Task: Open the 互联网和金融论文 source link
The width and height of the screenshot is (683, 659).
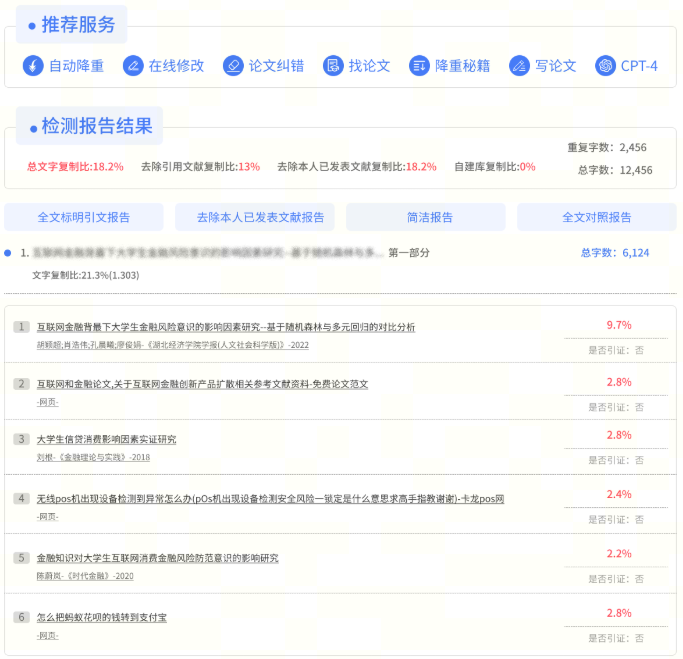Action: [x=202, y=383]
